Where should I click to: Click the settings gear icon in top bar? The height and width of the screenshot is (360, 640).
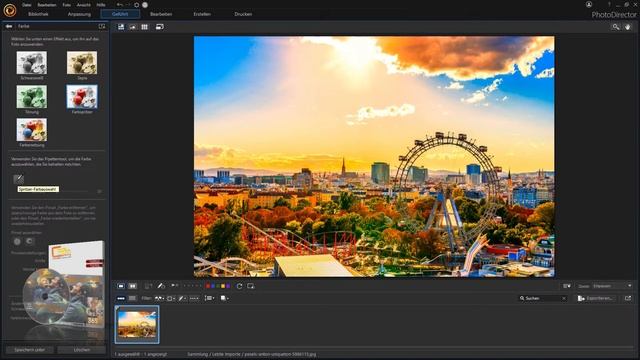point(137,5)
